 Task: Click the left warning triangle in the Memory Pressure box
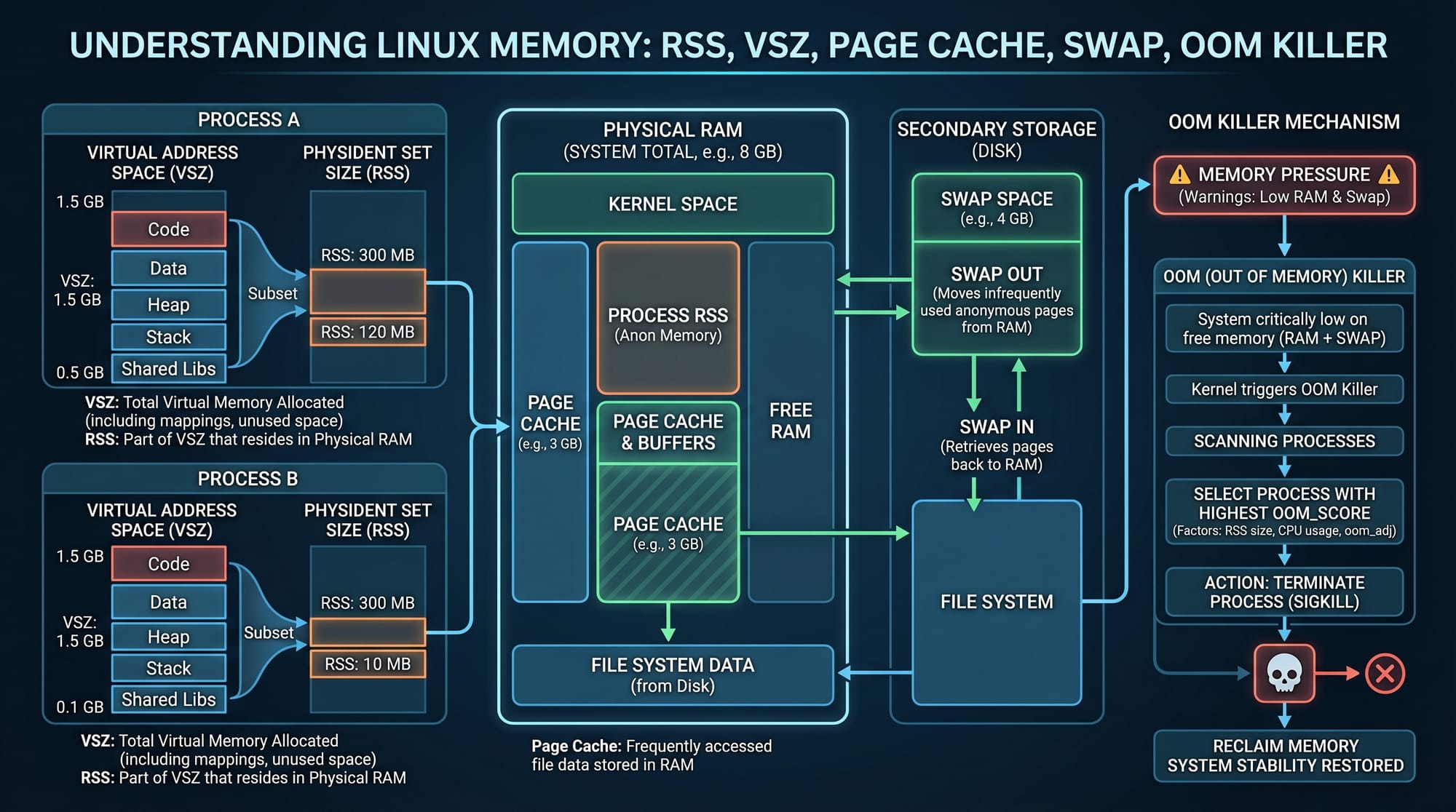coord(1179,175)
